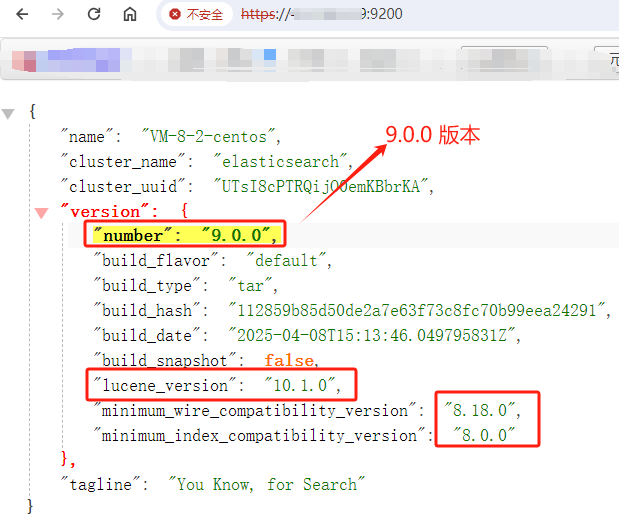
Task: Select the build date value 2025-04-08T15:13:46
Action: click(371, 335)
